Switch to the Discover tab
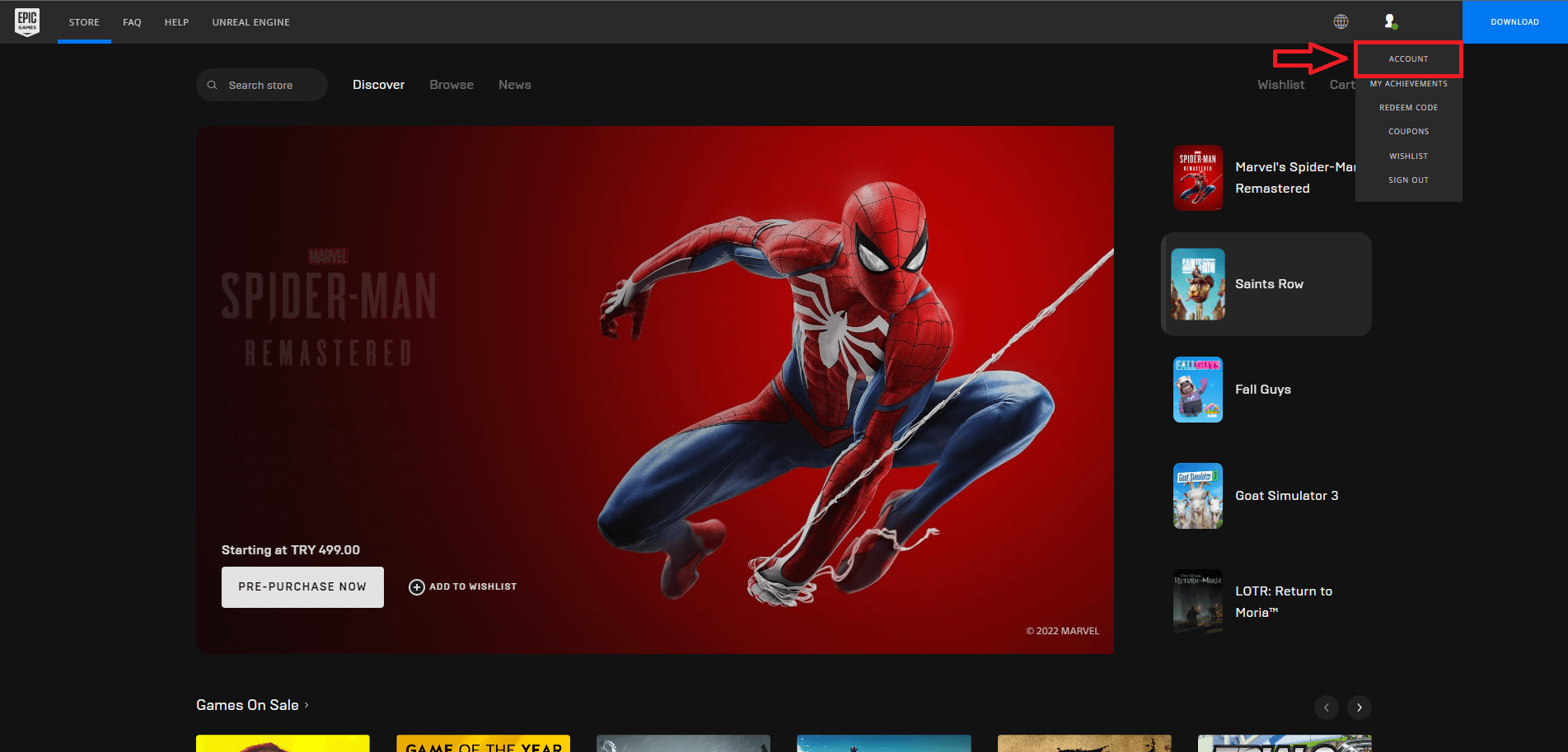 pyautogui.click(x=379, y=85)
